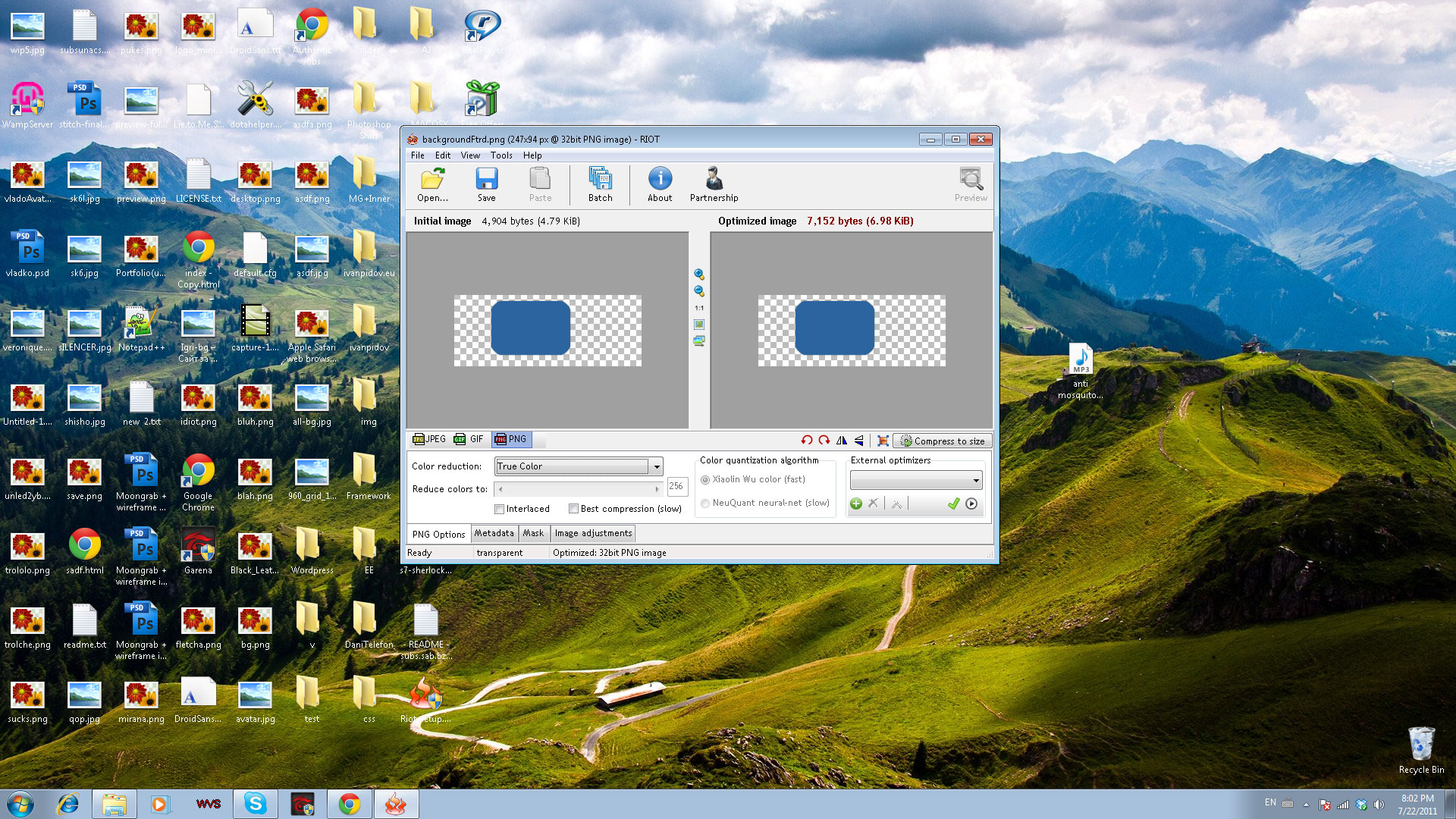
Task: Expand the Color reduction dropdown
Action: tap(657, 466)
